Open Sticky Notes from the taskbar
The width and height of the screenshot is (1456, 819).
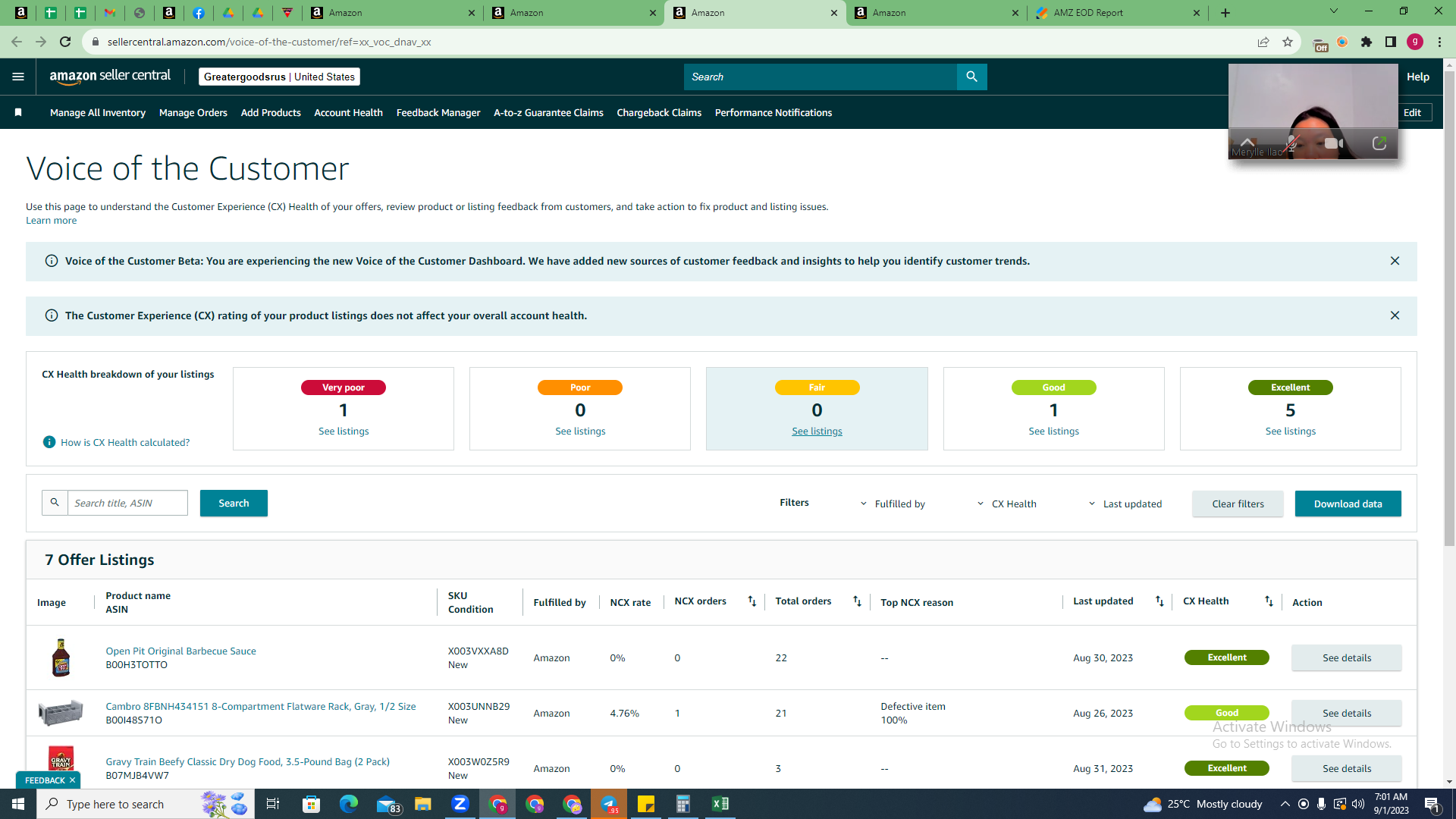click(646, 804)
